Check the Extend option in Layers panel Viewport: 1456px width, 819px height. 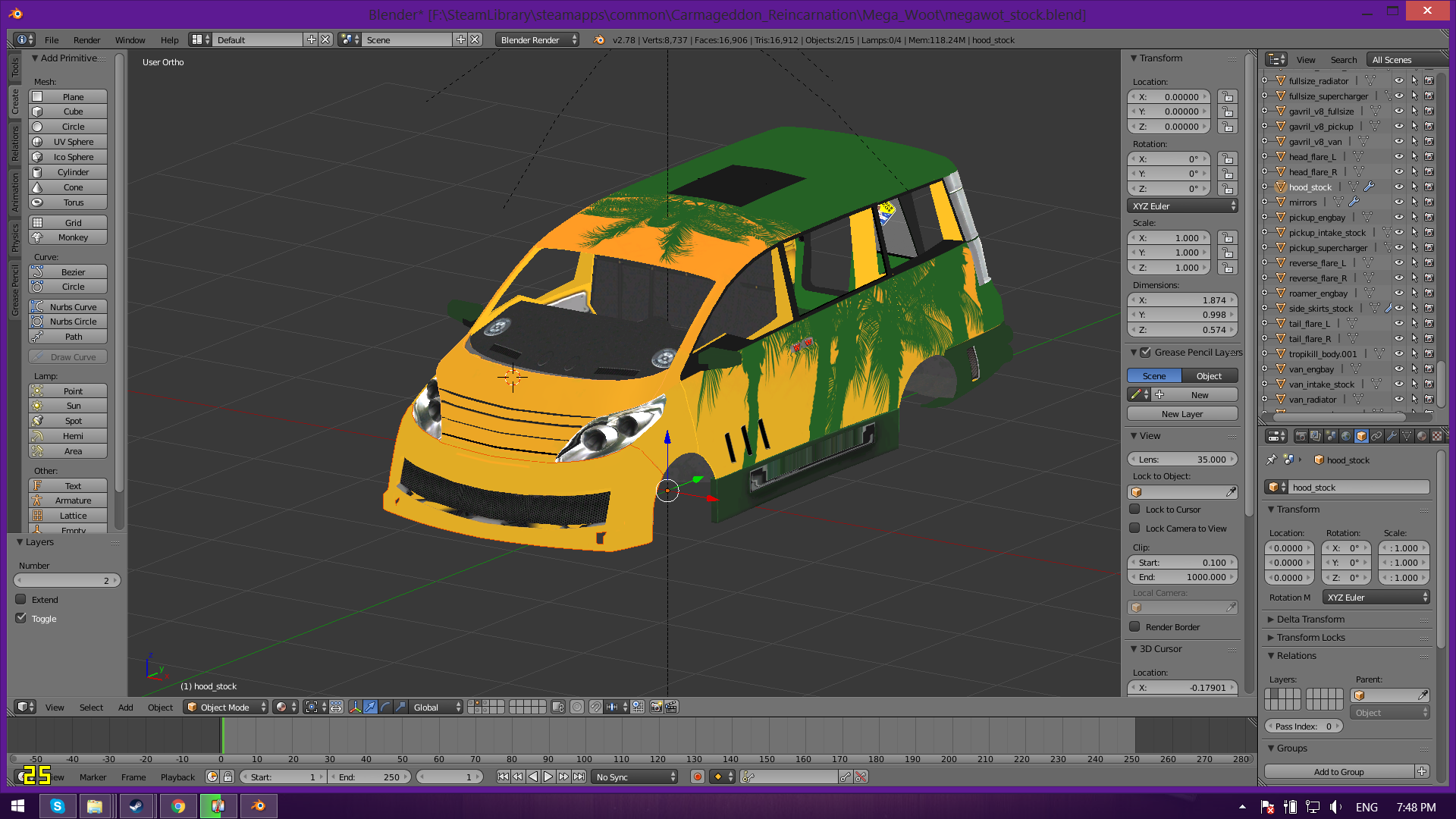pos(21,599)
